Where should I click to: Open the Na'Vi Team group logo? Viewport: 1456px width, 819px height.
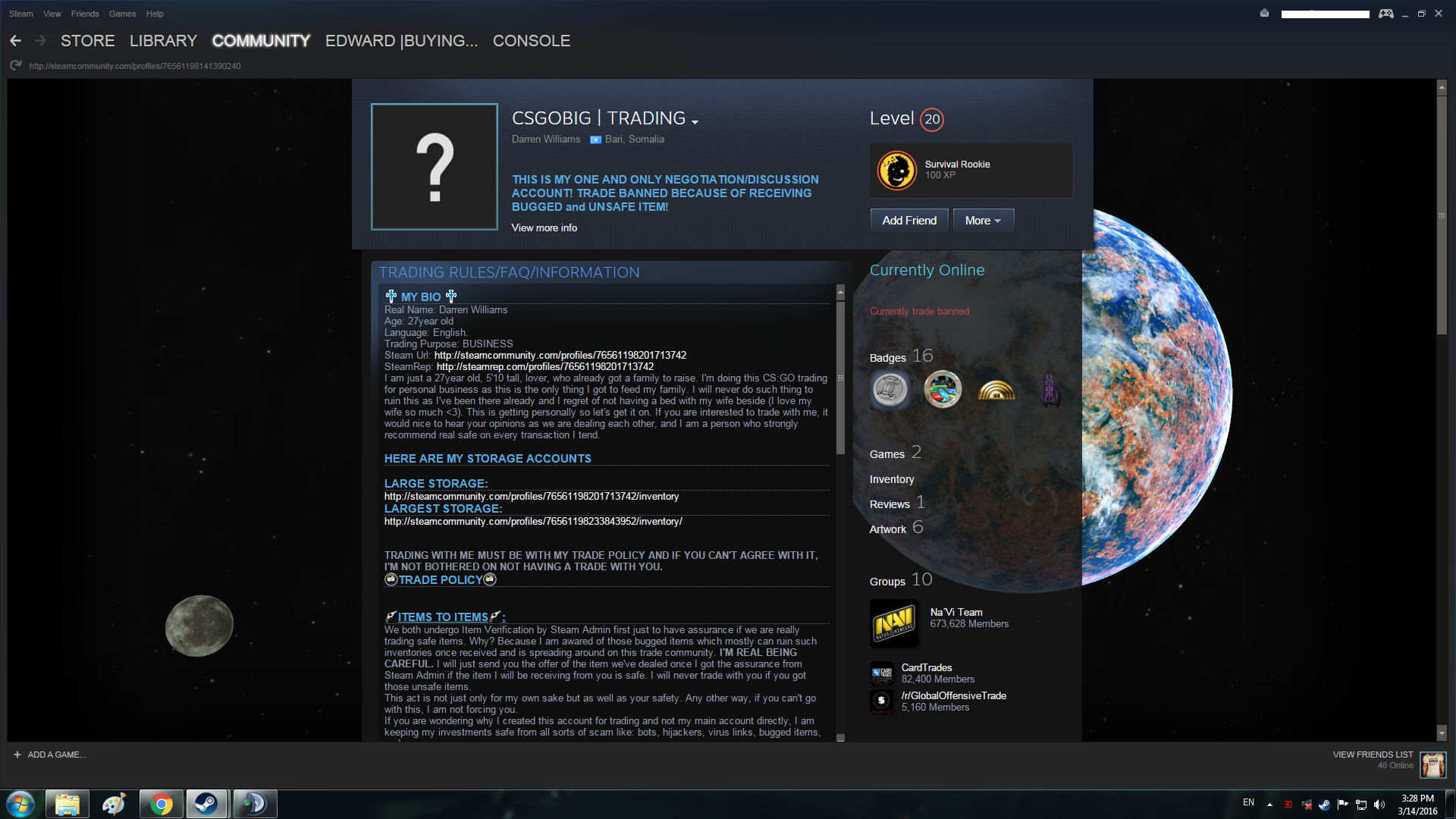click(x=894, y=623)
